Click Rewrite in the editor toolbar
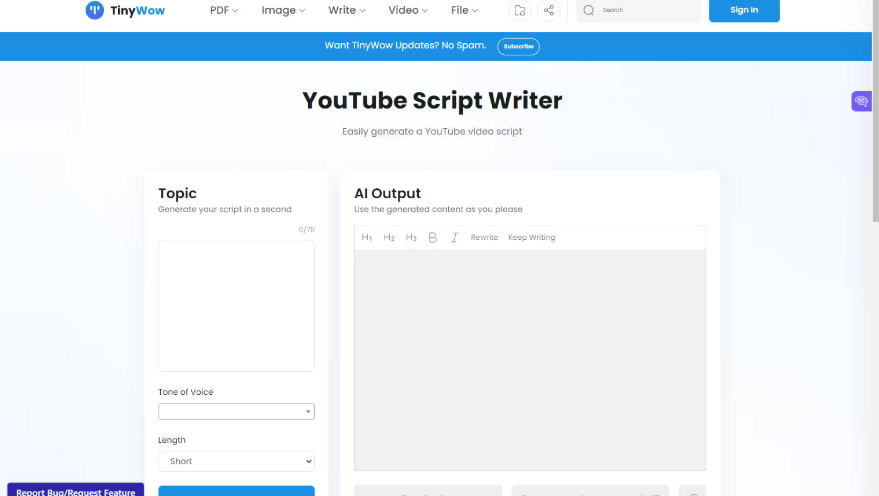The image size is (879, 496). (x=484, y=238)
